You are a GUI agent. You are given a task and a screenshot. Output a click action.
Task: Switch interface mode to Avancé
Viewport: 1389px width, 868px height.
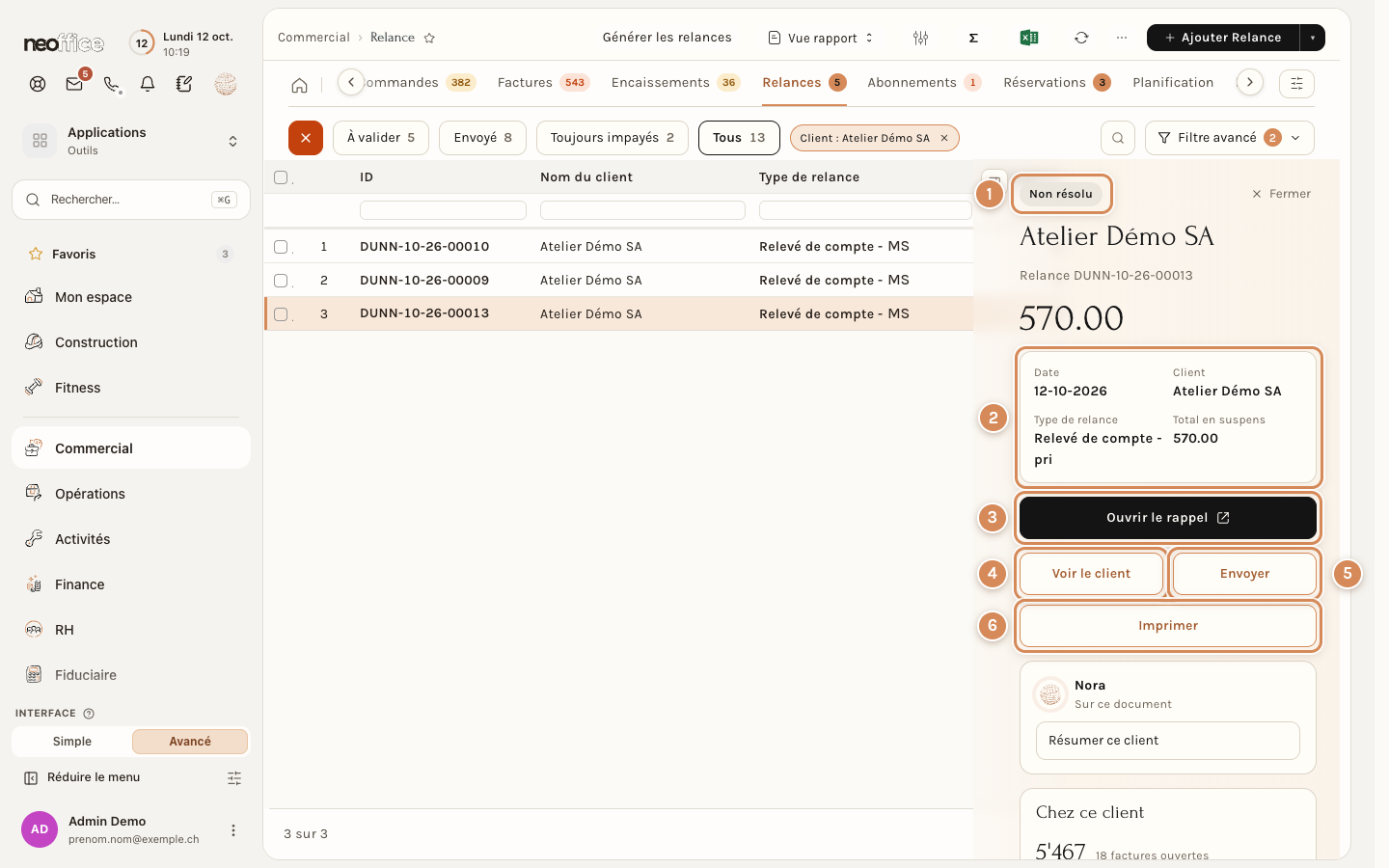point(190,742)
